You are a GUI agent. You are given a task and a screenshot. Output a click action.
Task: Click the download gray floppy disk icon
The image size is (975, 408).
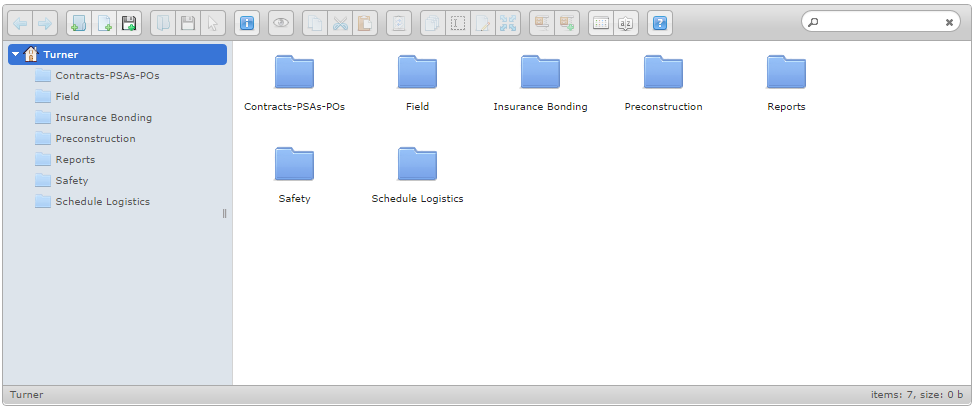tap(188, 24)
